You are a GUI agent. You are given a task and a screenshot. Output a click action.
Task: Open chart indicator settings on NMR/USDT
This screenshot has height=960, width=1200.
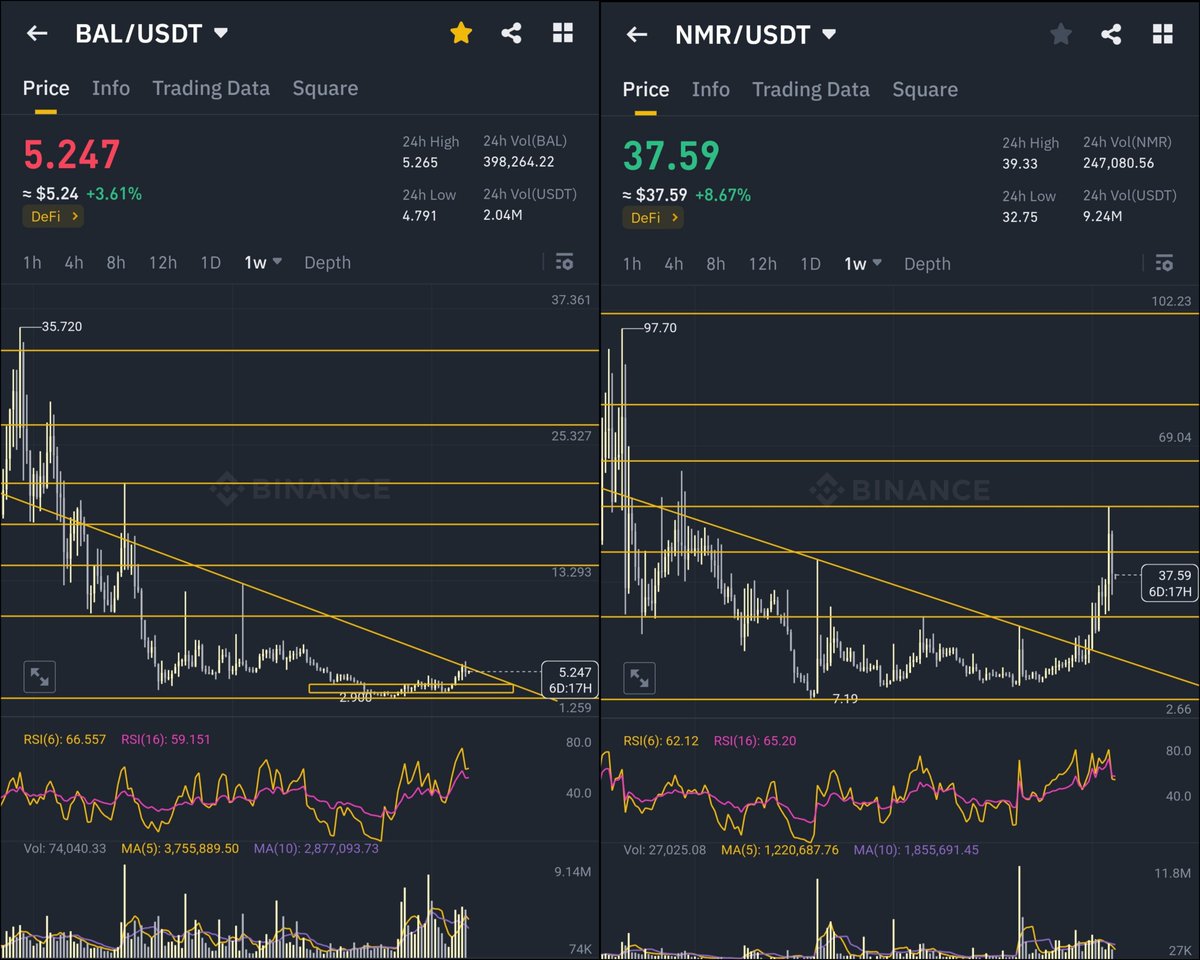tap(1164, 263)
